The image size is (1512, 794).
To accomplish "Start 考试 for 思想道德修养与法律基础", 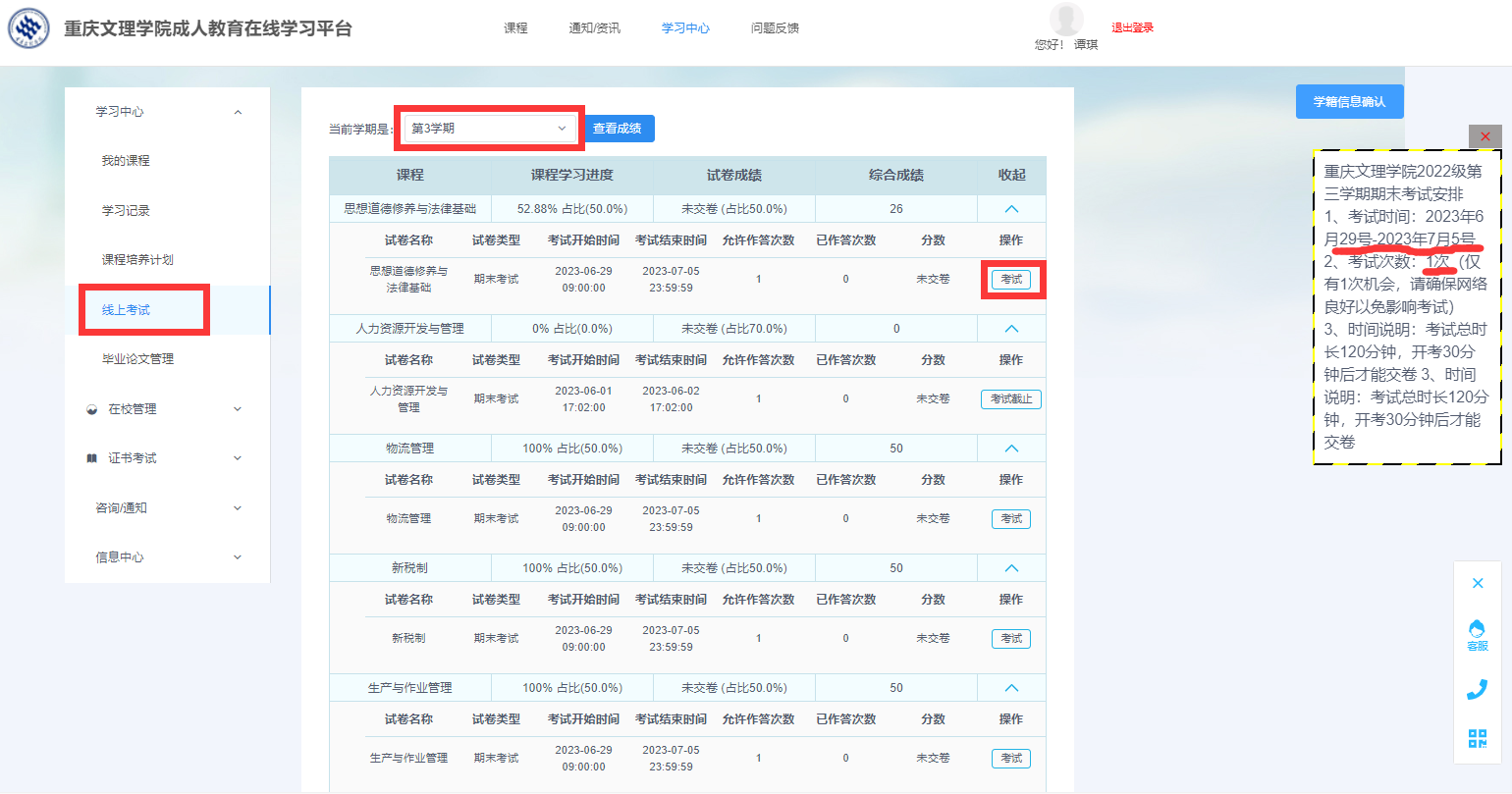I will (1011, 280).
